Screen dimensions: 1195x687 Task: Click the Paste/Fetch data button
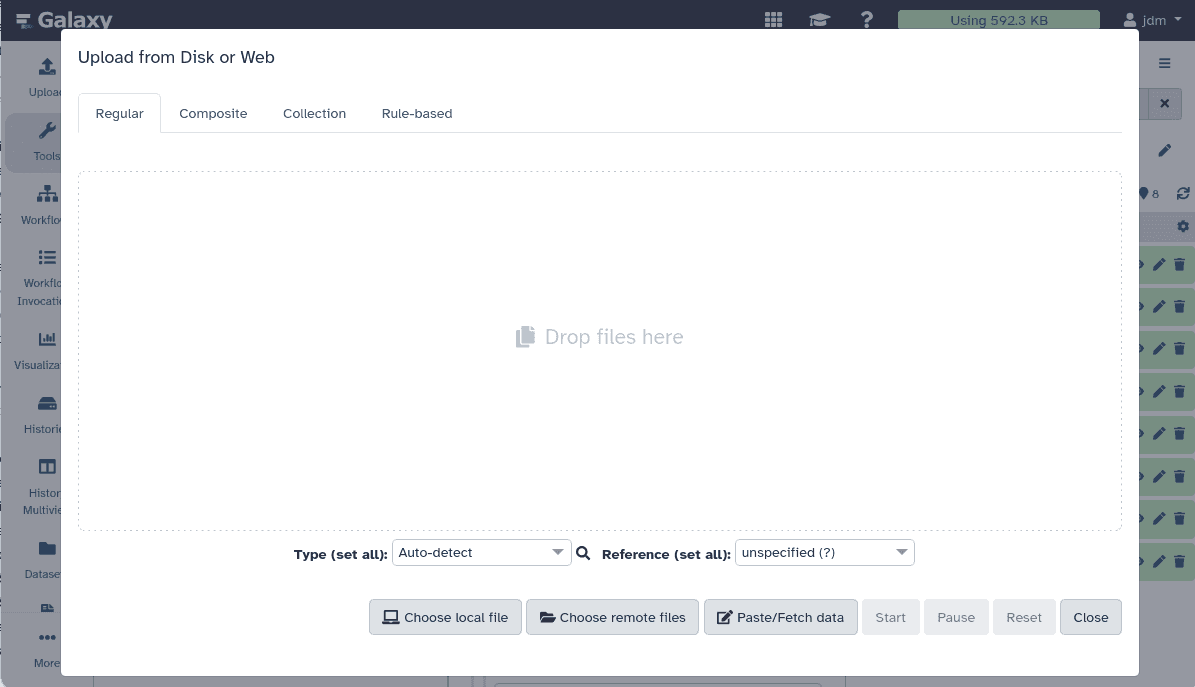coord(780,617)
